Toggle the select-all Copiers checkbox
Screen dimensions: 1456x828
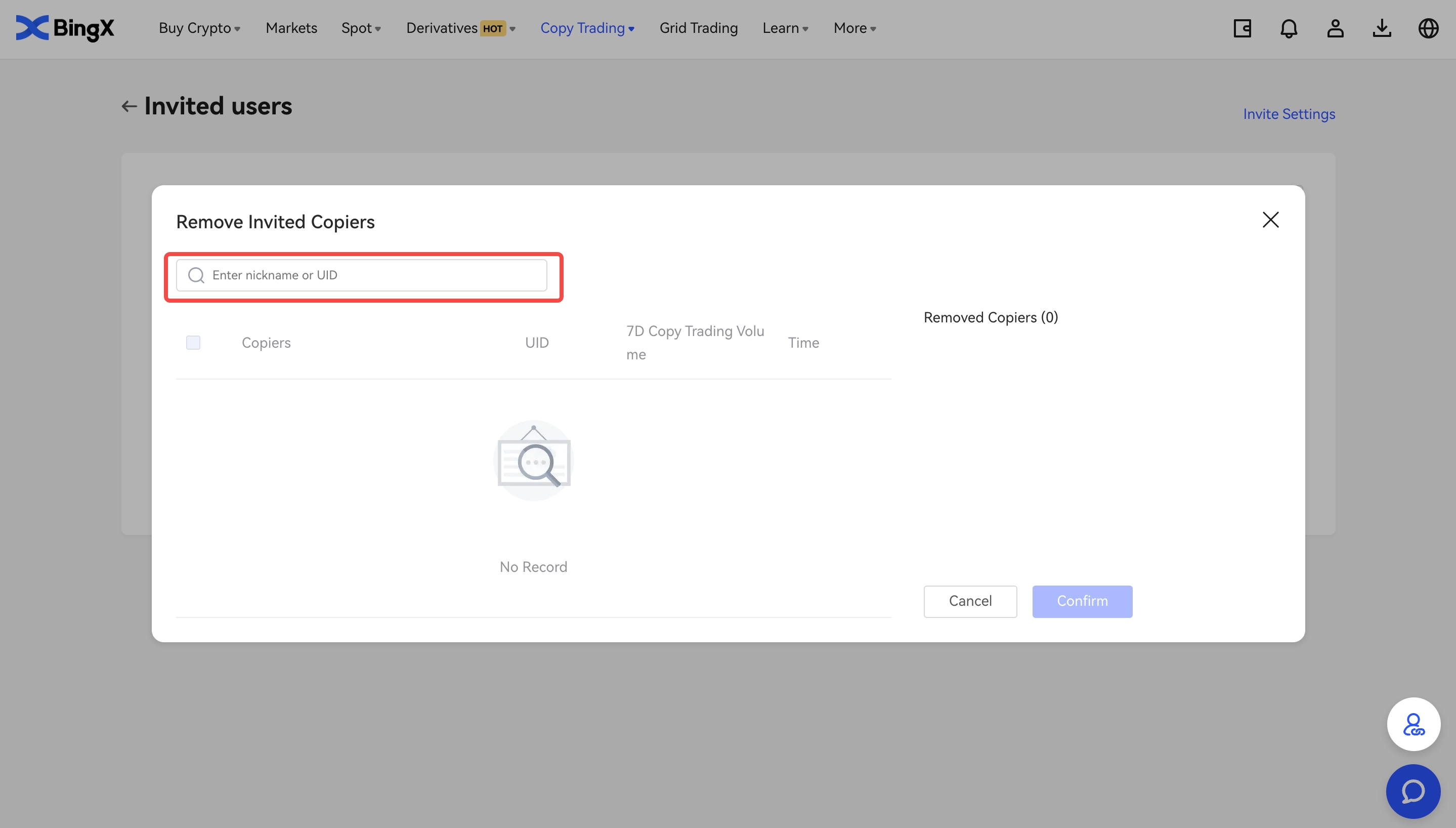pos(193,342)
